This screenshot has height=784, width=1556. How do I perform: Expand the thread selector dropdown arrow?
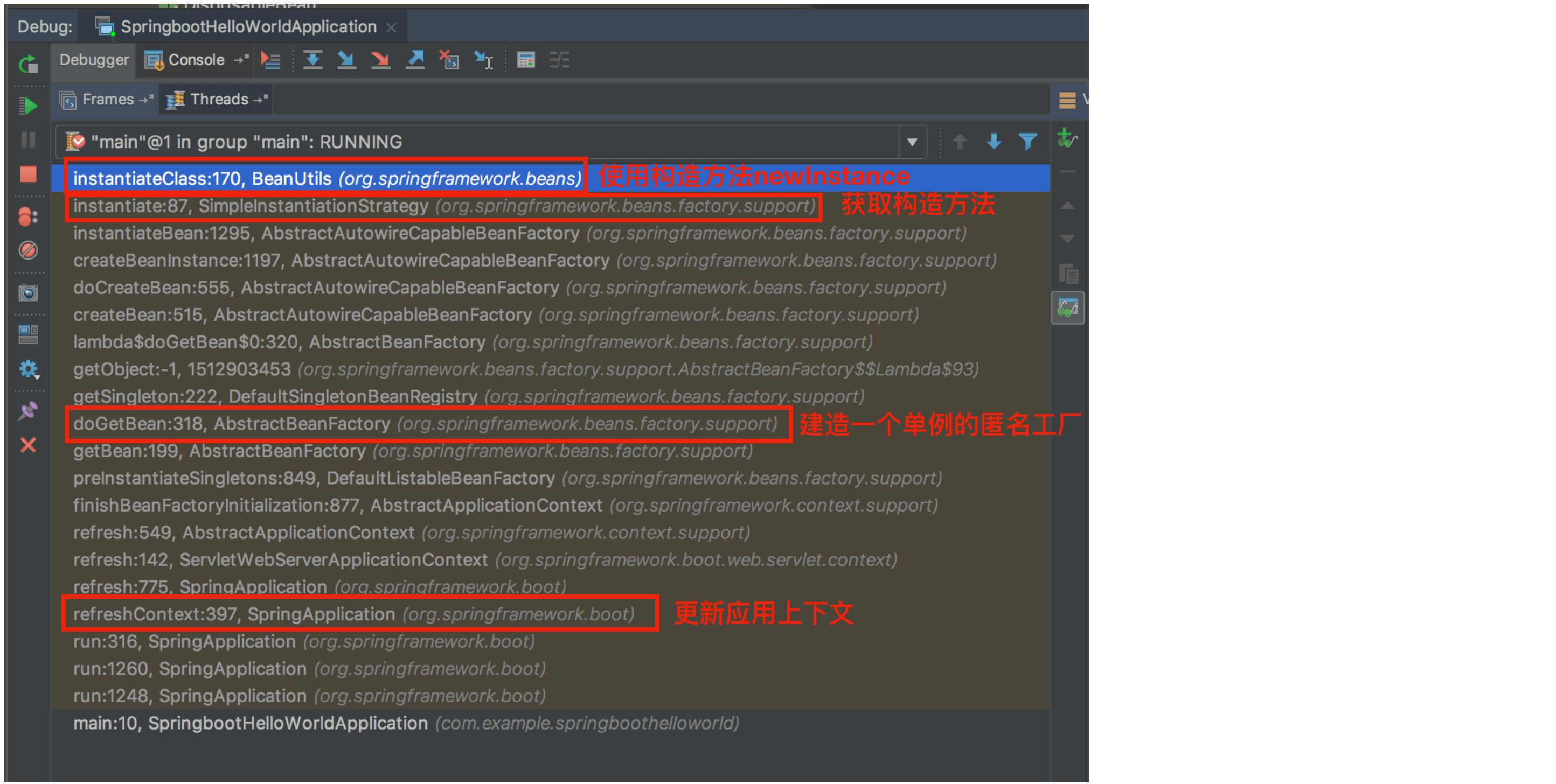tap(912, 143)
